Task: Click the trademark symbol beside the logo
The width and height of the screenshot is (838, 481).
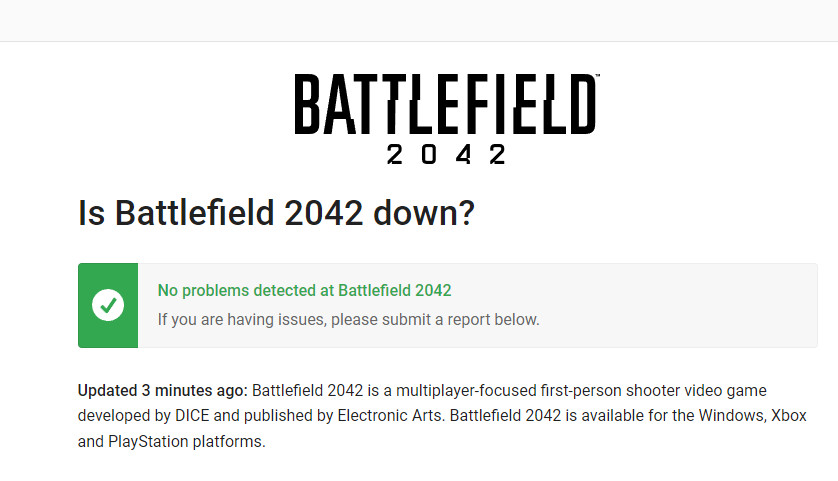Action: tap(597, 79)
